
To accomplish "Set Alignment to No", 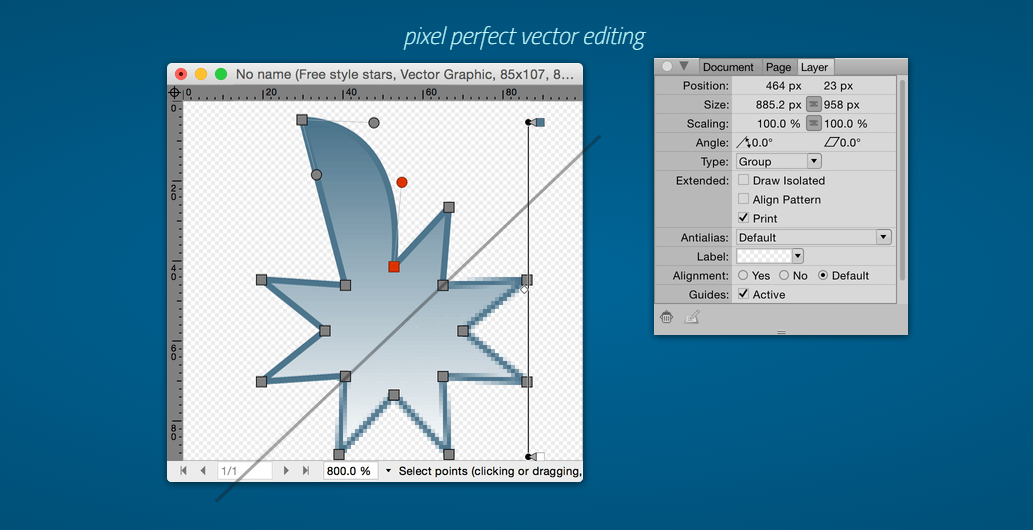I will [x=784, y=276].
